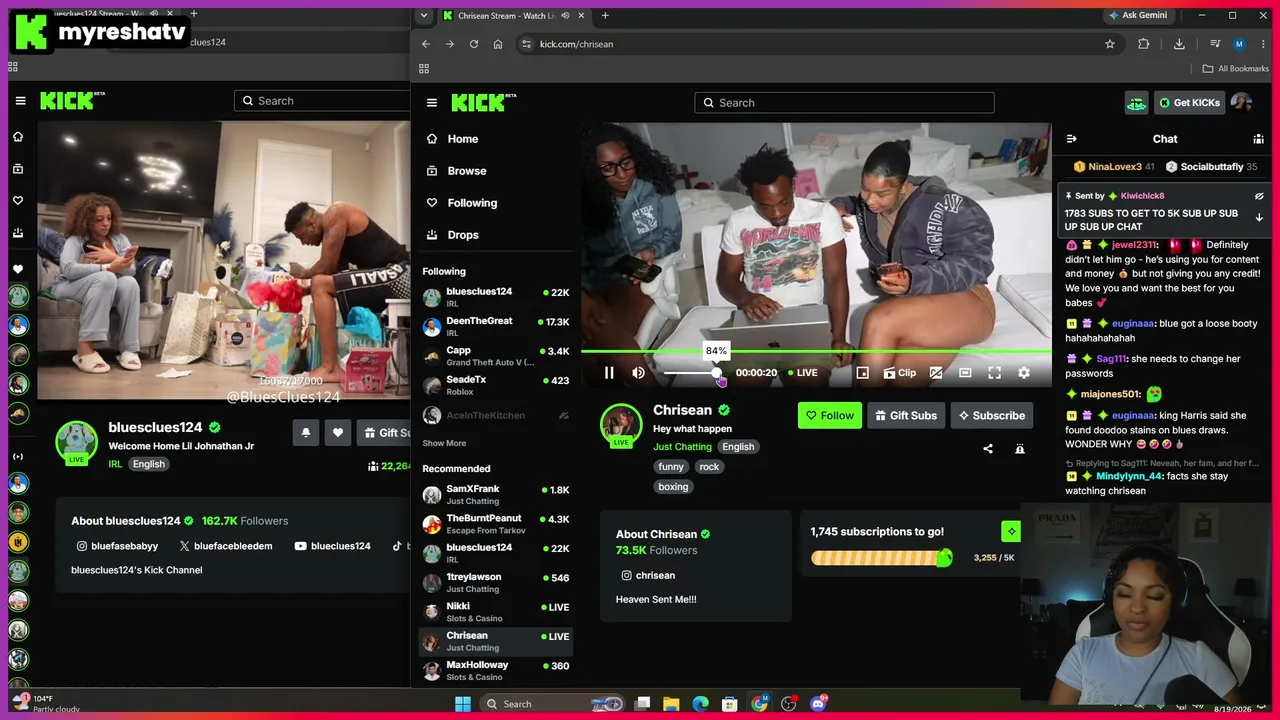
Task: Click Gift Subs for Chrisean
Action: (x=906, y=416)
